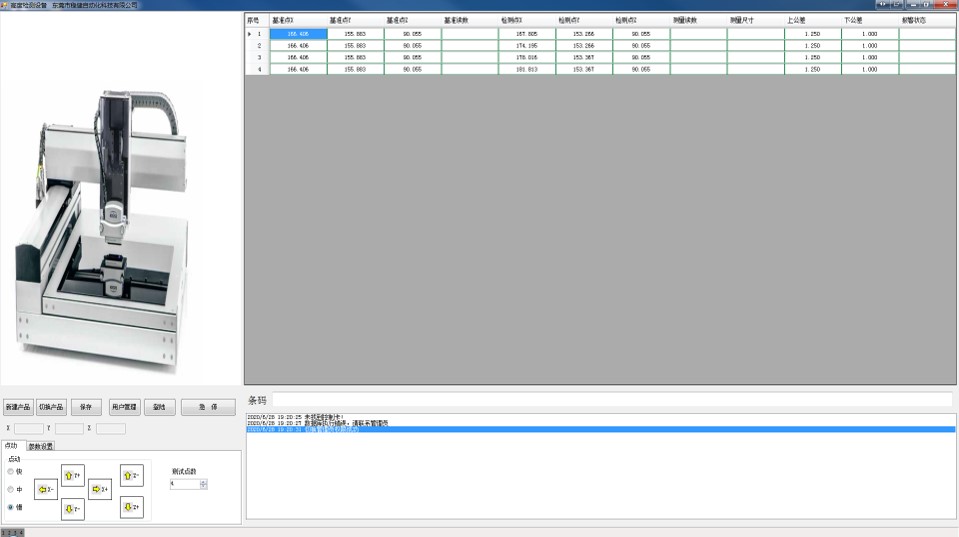Click the 条码 barcode input field
The width and height of the screenshot is (959, 537).
tap(612, 400)
